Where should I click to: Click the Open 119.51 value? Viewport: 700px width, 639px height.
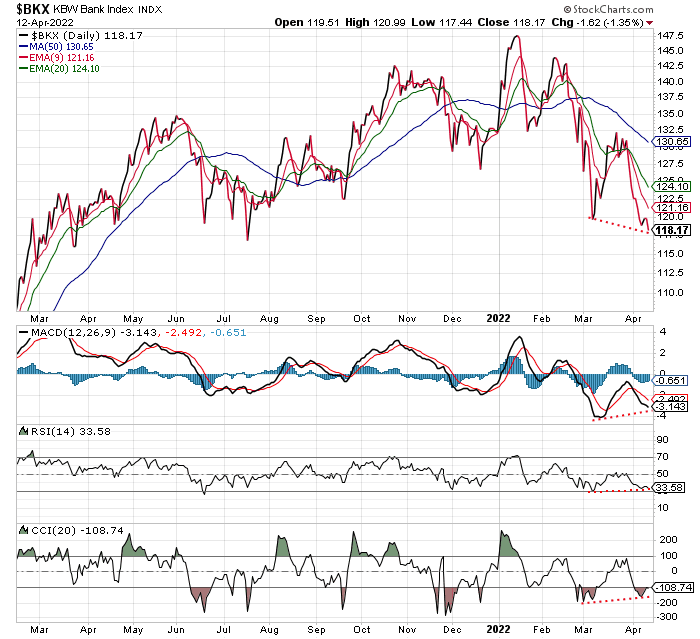point(307,22)
